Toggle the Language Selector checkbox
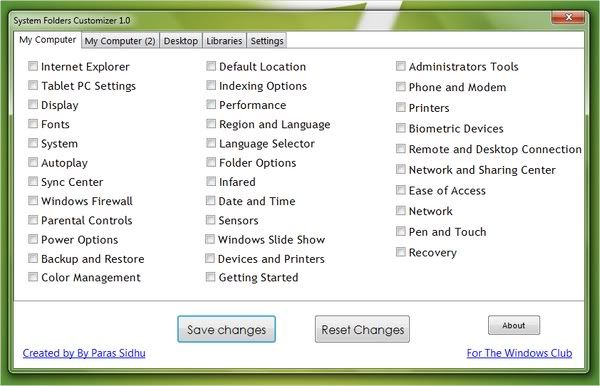The height and width of the screenshot is (386, 600). pyautogui.click(x=211, y=143)
